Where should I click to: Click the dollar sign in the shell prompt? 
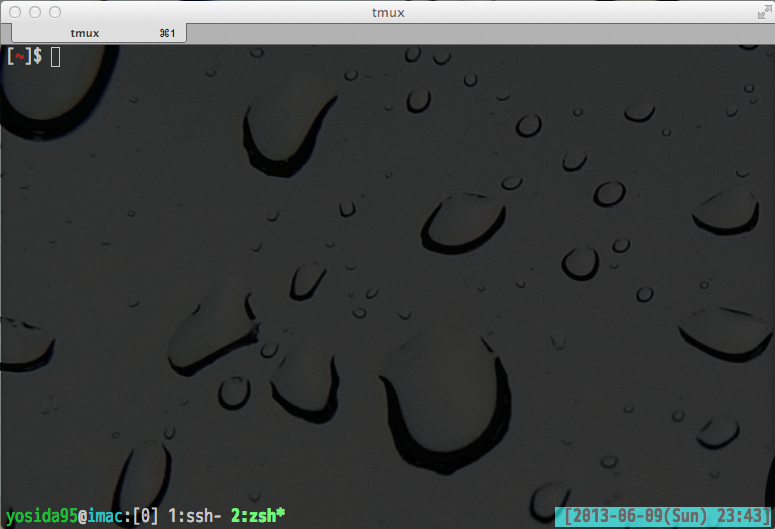37,57
